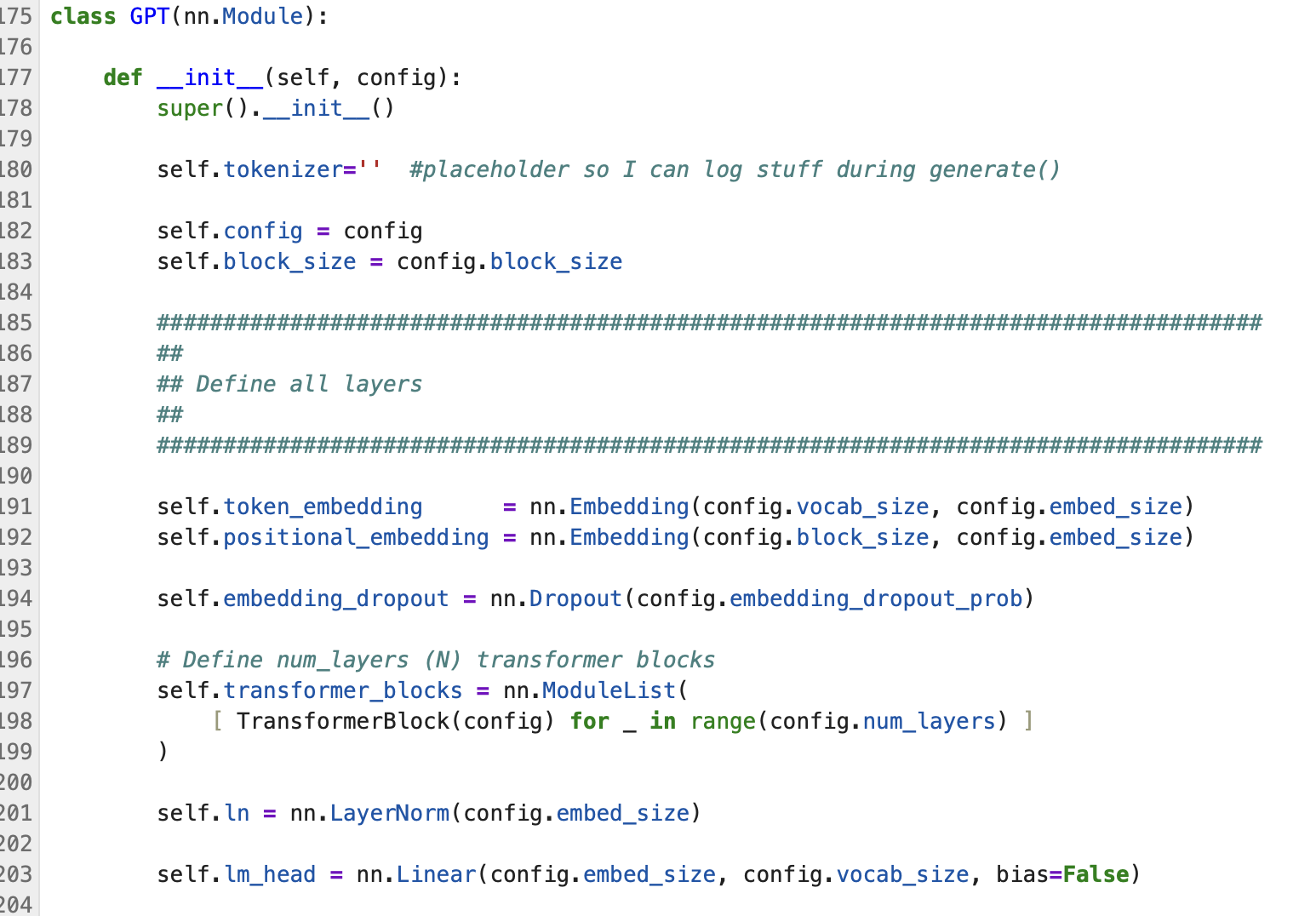1316x916 pixels.
Task: Click "LayerNorm" in nn.LayerNorm
Action: pos(389,813)
